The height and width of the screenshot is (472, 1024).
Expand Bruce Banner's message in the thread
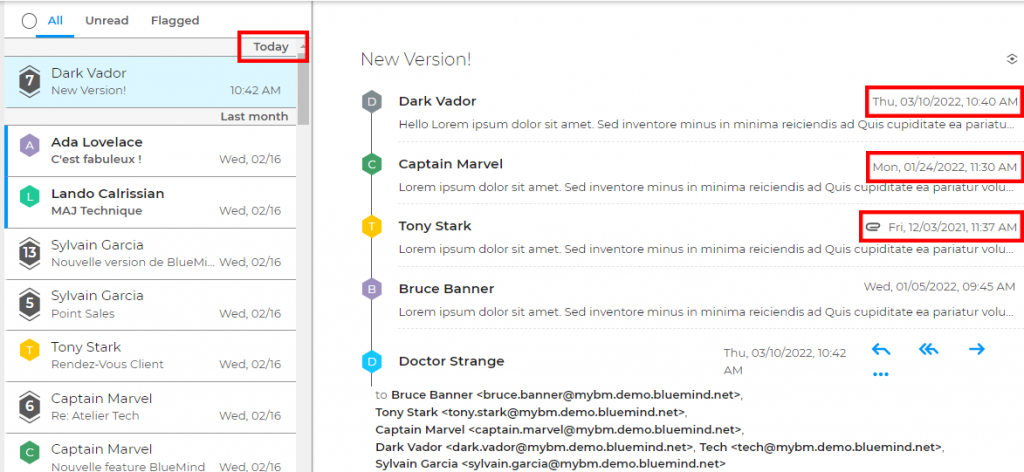pyautogui.click(x=708, y=300)
